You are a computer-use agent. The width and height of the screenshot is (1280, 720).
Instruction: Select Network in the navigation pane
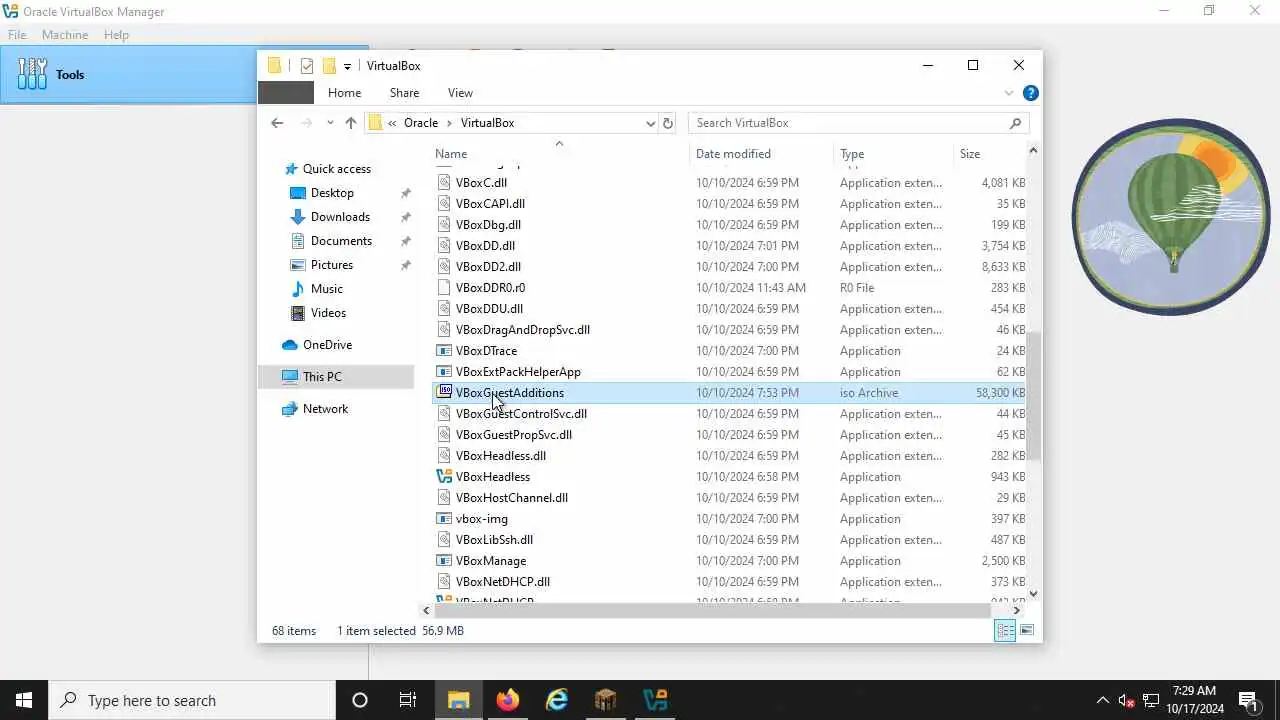pyautogui.click(x=325, y=409)
